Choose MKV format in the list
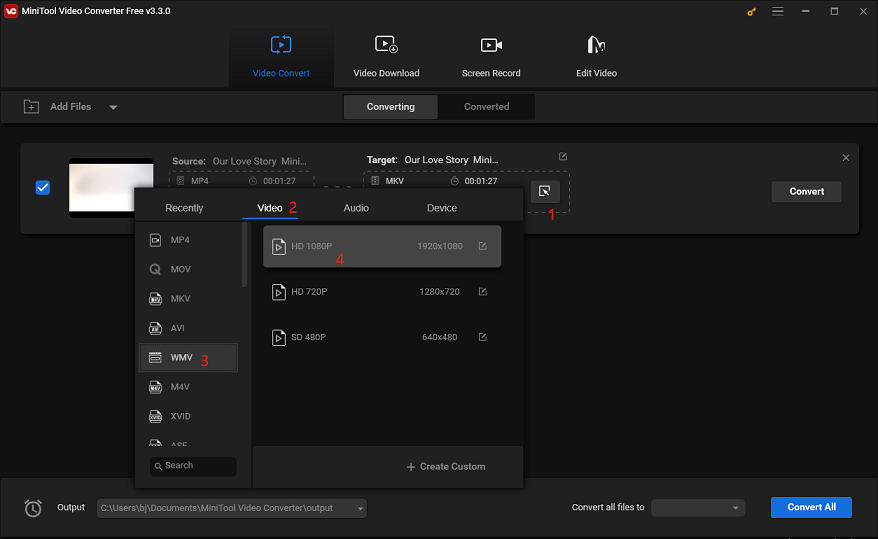878x539 pixels. tap(189, 299)
